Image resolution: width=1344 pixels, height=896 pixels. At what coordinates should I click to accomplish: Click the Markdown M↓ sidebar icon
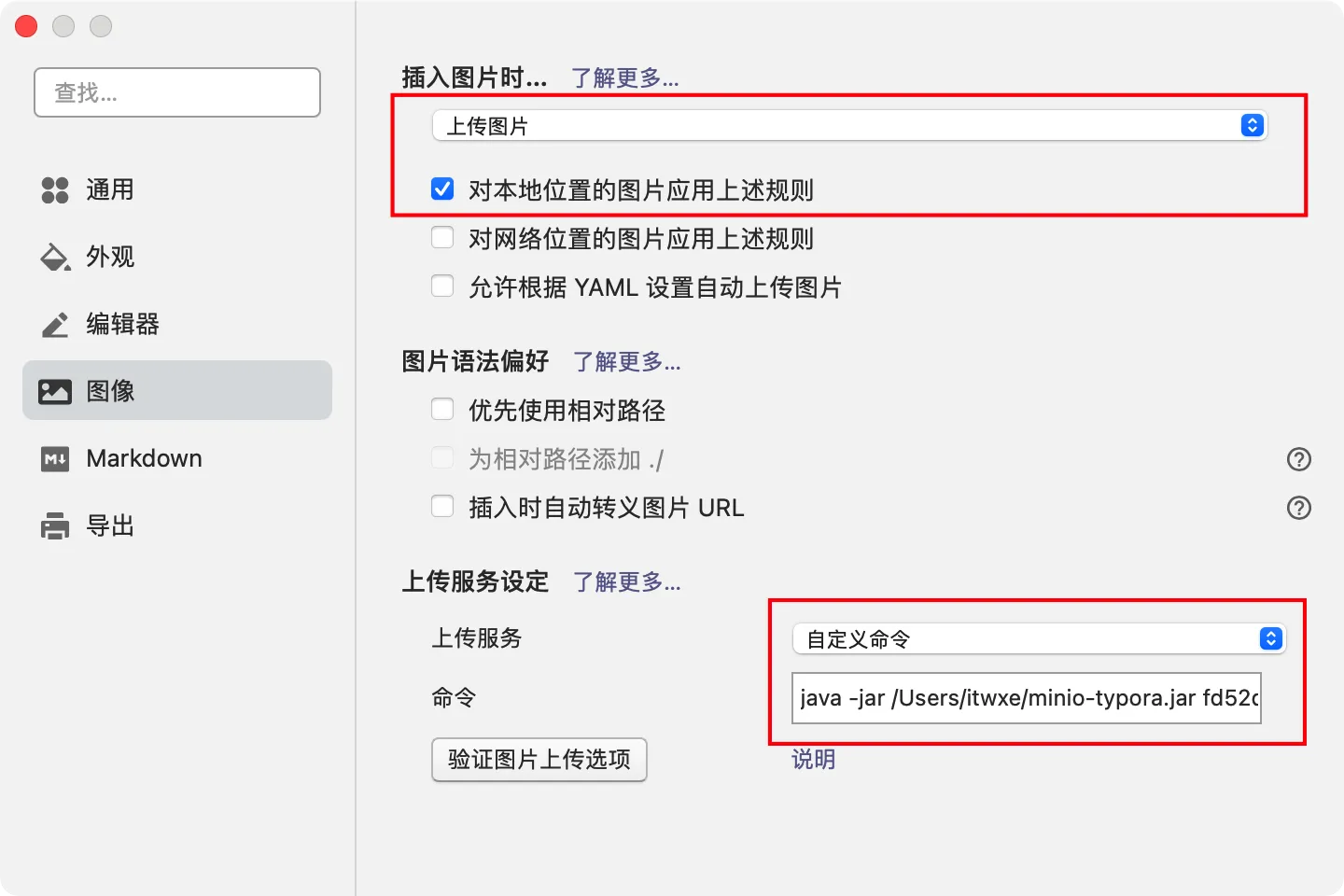click(55, 459)
